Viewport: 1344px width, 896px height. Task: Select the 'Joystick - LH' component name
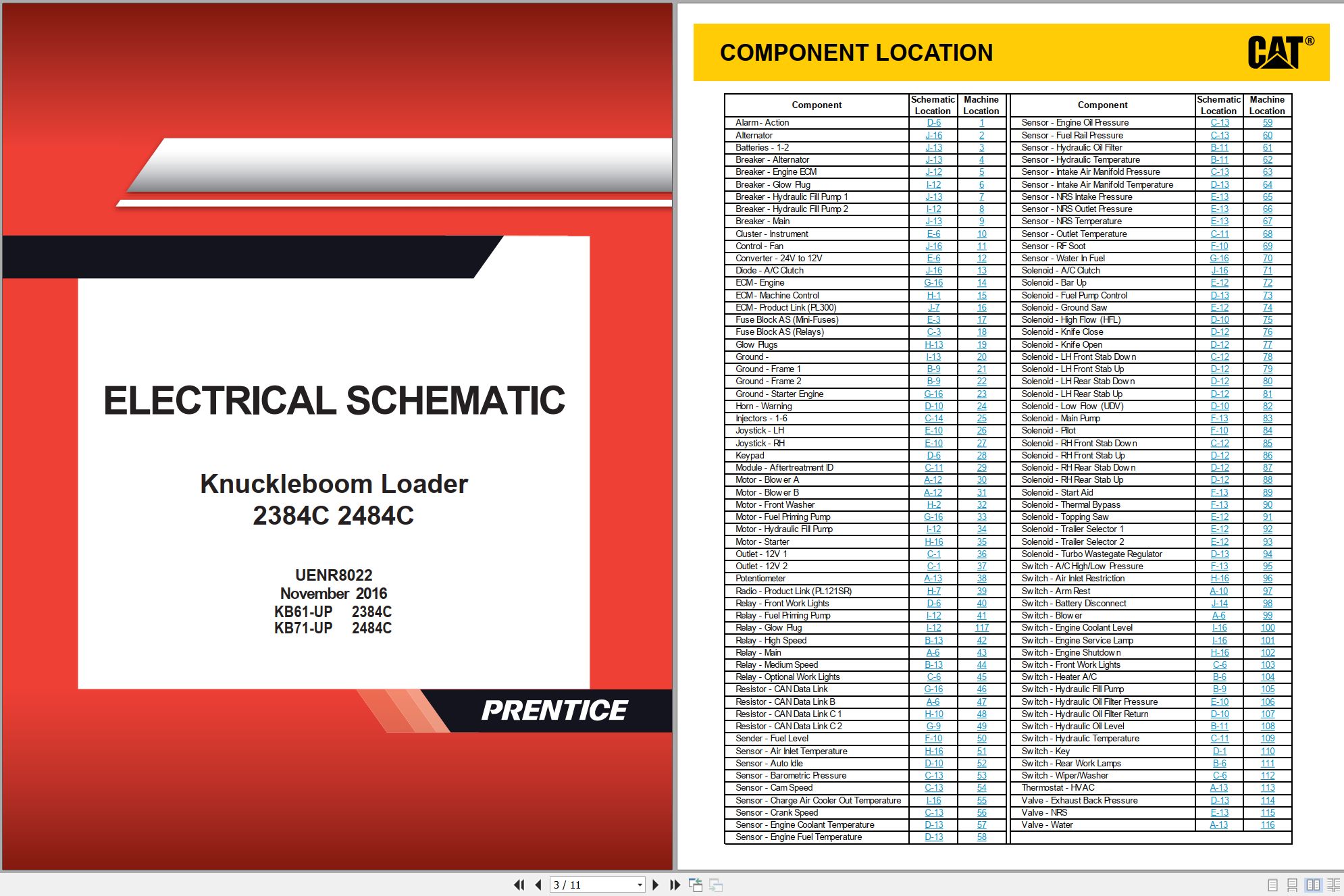(760, 431)
